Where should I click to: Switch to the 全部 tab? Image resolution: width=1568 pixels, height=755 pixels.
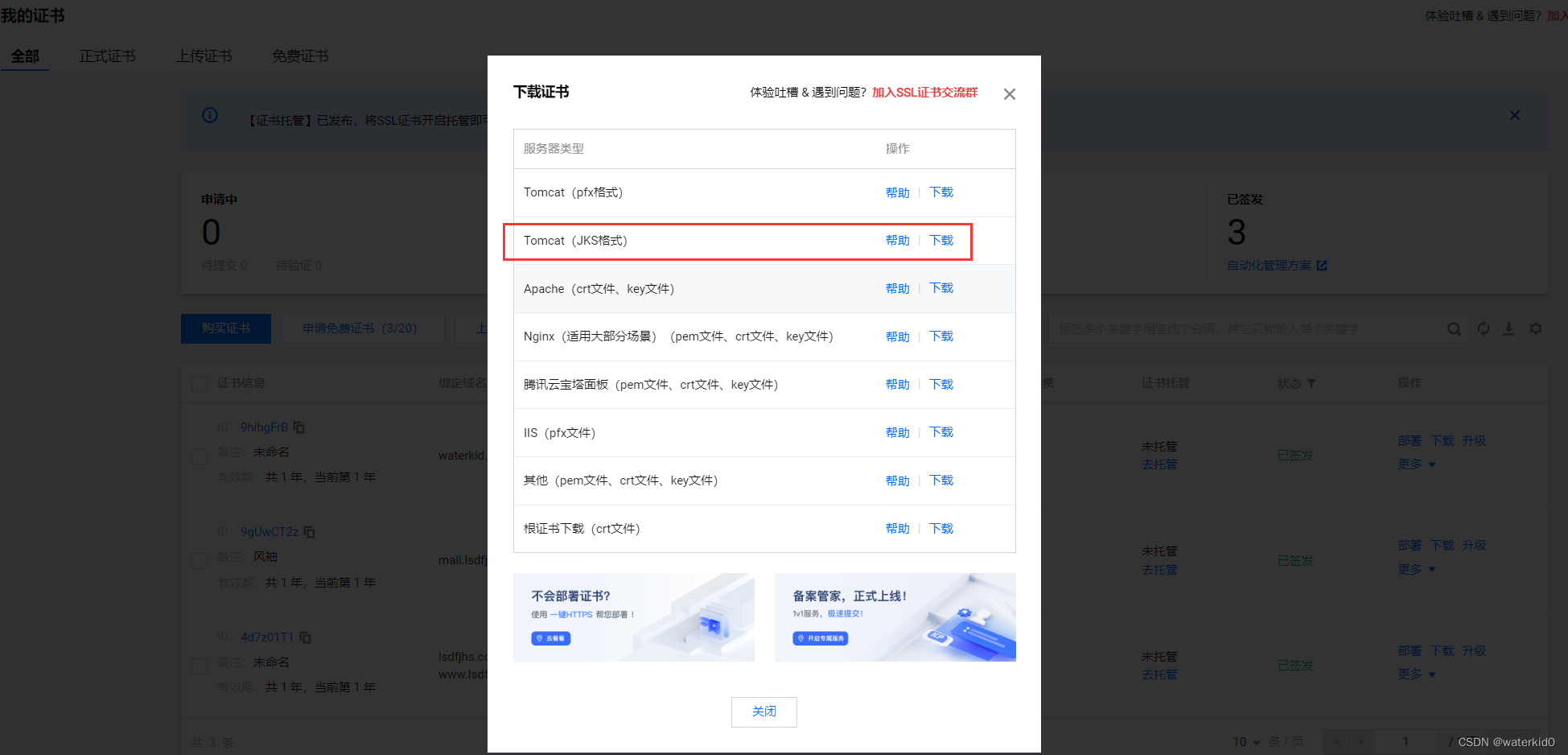pyautogui.click(x=25, y=56)
